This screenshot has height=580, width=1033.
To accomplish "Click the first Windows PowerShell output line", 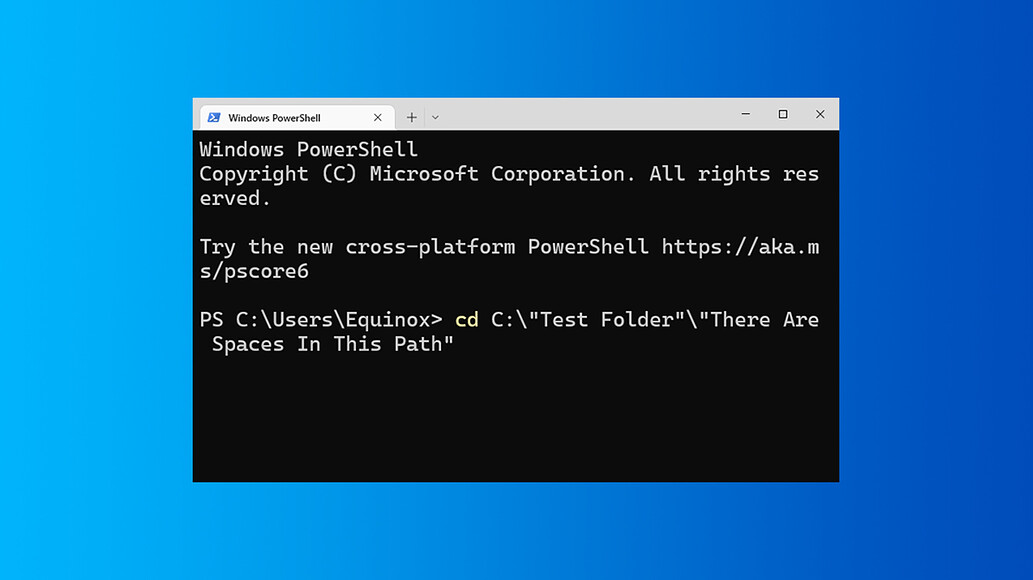I will pos(308,150).
